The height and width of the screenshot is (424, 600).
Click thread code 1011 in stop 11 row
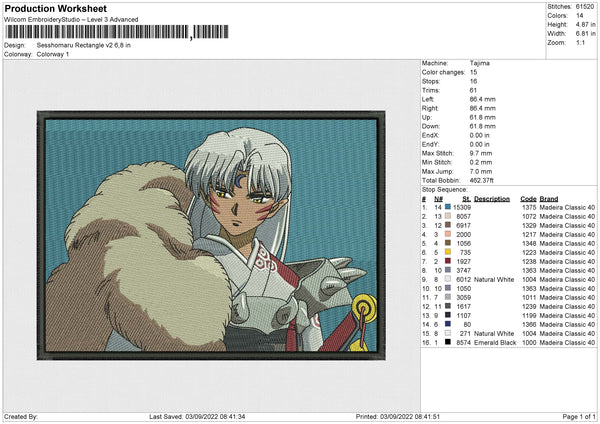click(529, 297)
